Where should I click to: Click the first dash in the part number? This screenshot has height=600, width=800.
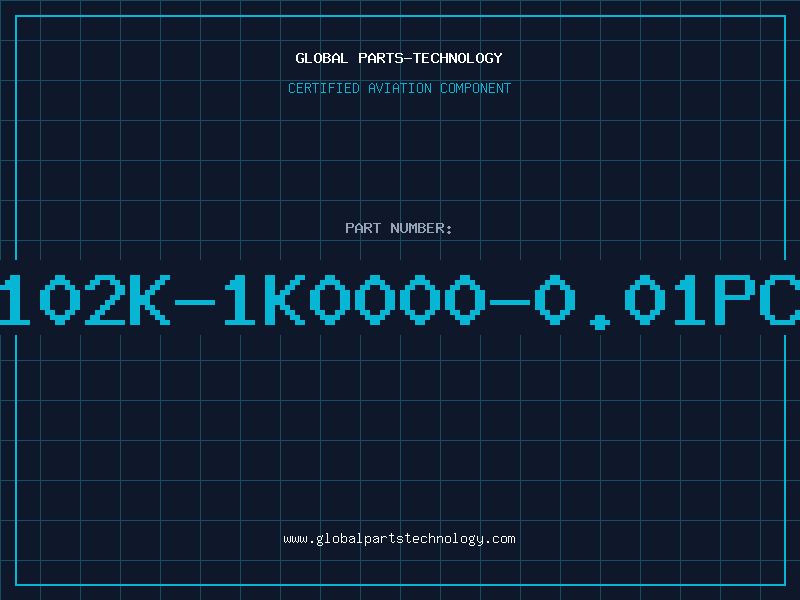(x=195, y=303)
